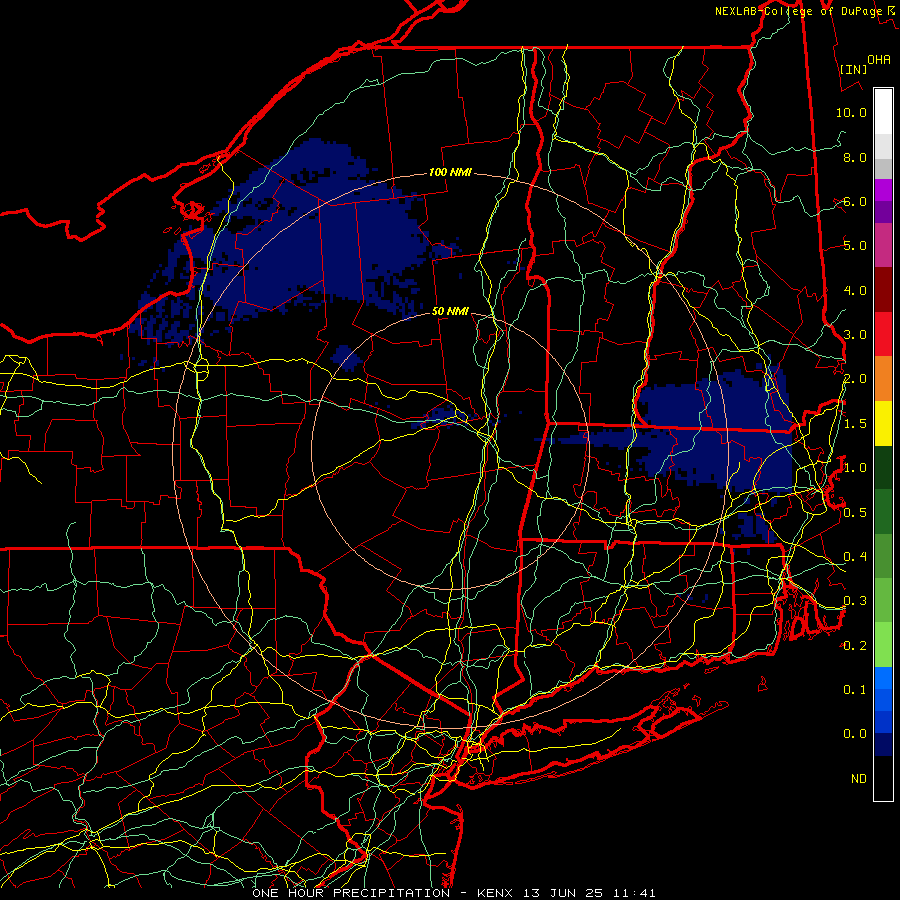Click the 'ND' no-data legend label
Viewport: 900px width, 900px height.
(859, 778)
